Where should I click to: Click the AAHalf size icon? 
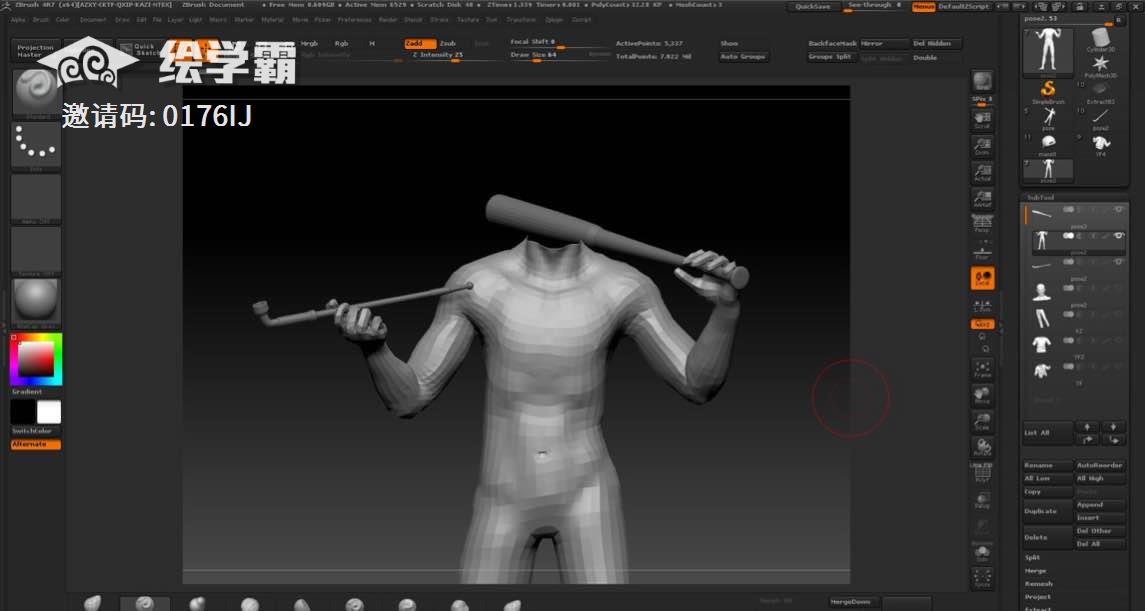click(x=982, y=199)
